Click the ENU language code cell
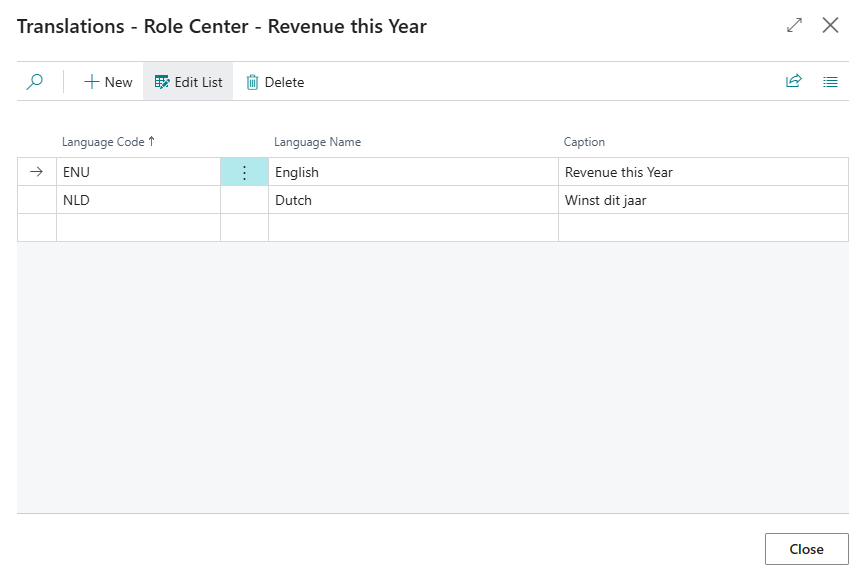Image resolution: width=866 pixels, height=584 pixels. tap(138, 172)
